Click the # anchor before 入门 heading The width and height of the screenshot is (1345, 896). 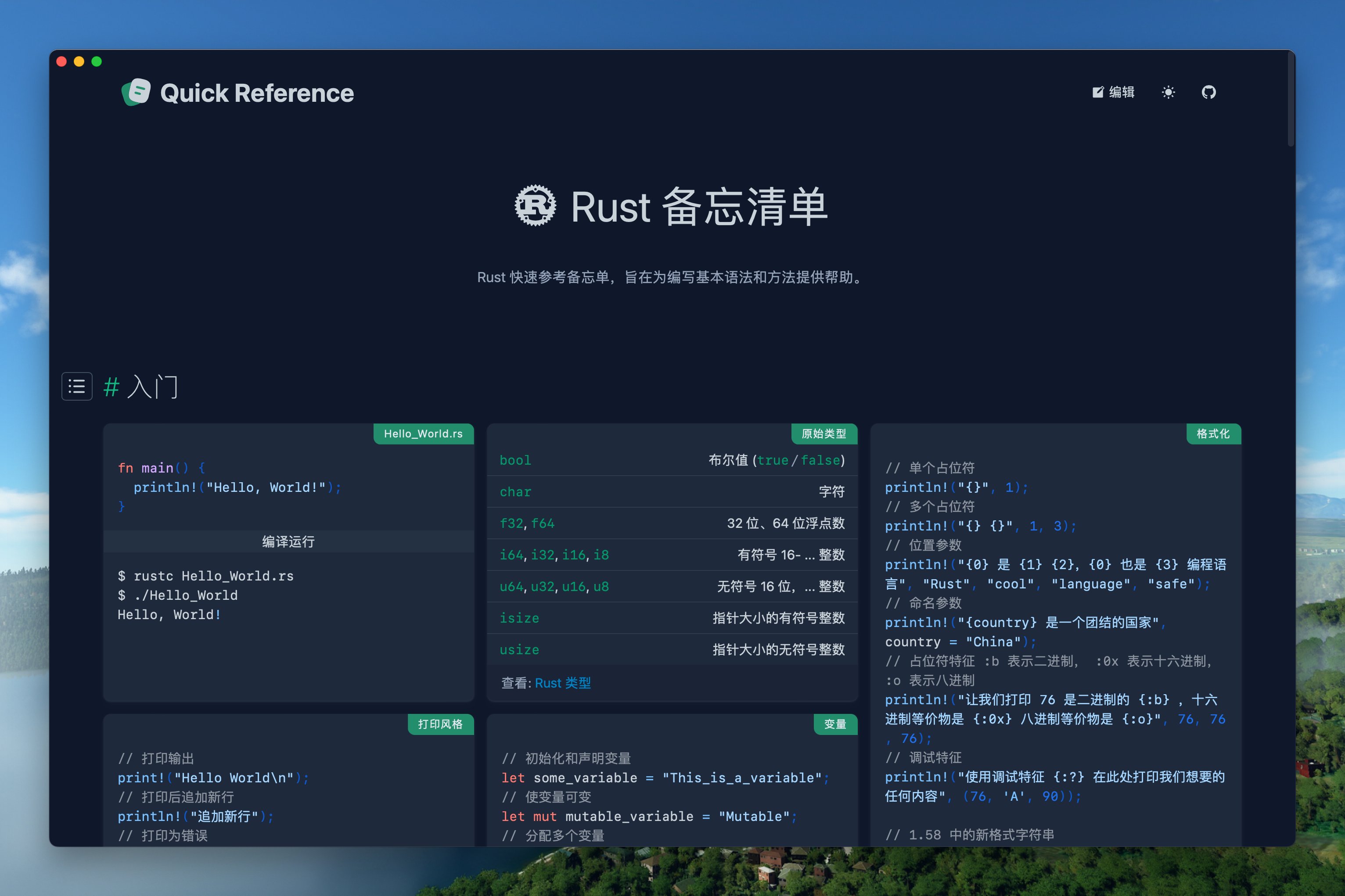click(x=111, y=387)
